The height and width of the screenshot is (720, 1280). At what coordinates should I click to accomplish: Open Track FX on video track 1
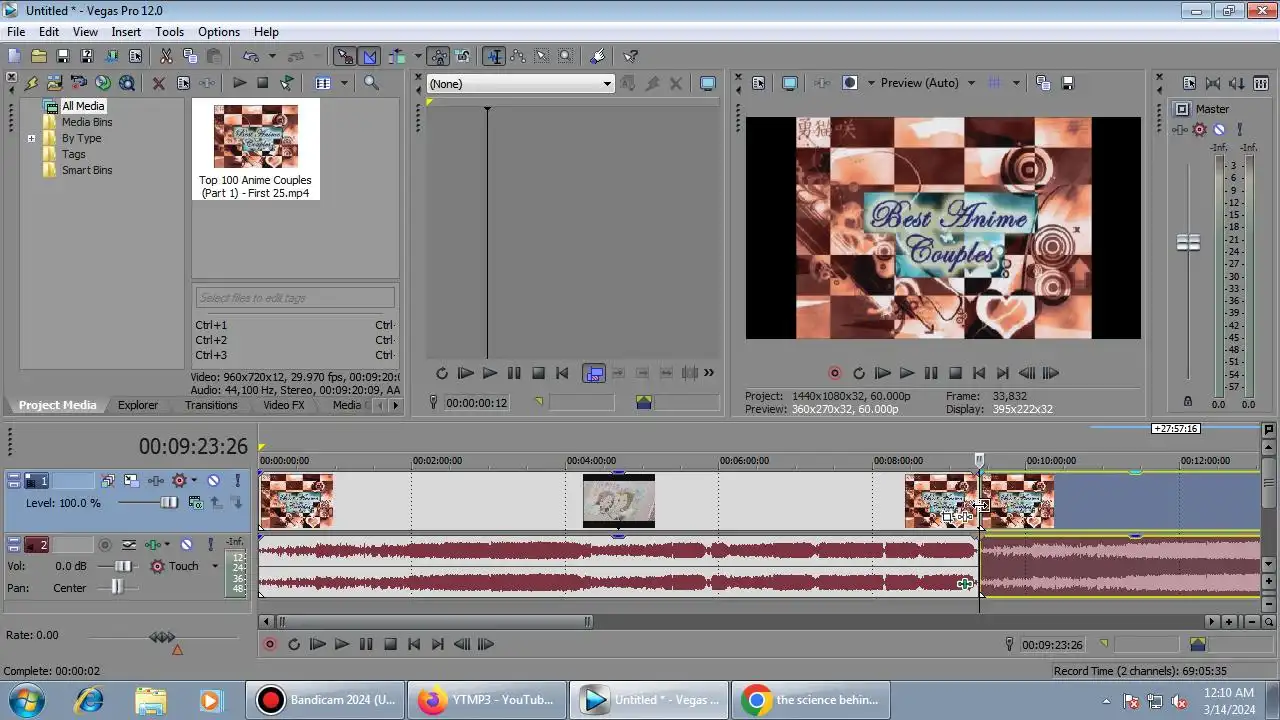(155, 481)
